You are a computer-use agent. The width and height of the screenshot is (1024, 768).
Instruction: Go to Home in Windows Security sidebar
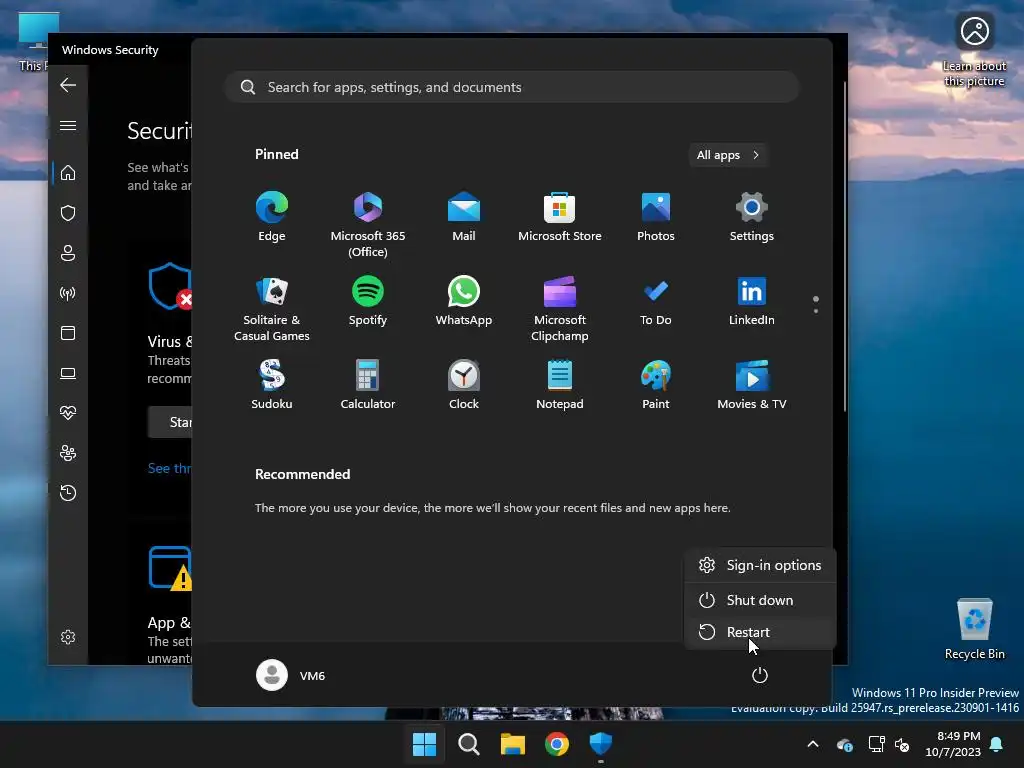68,172
